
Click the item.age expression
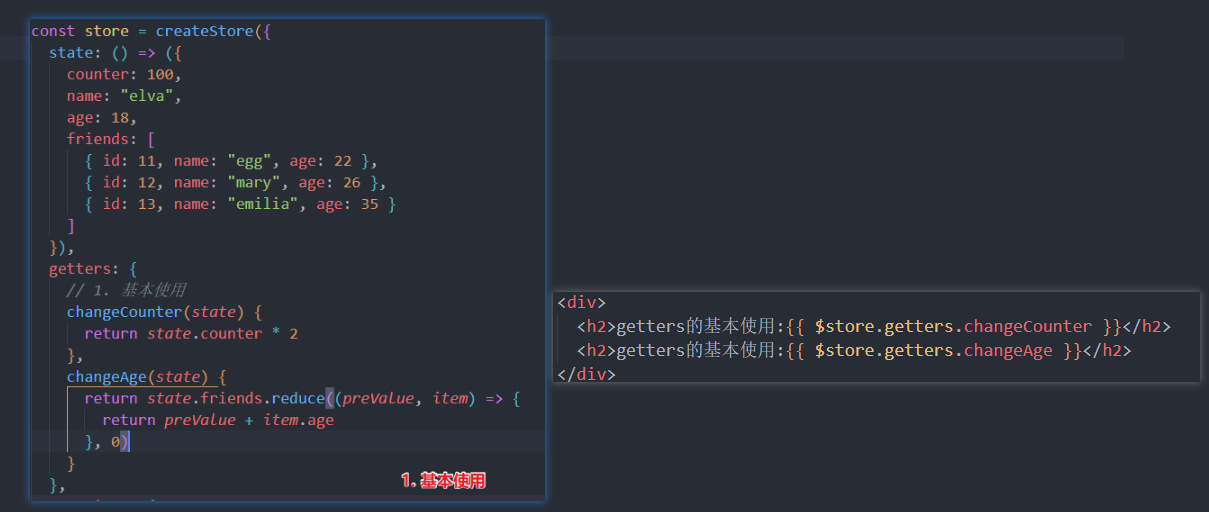[x=298, y=420]
